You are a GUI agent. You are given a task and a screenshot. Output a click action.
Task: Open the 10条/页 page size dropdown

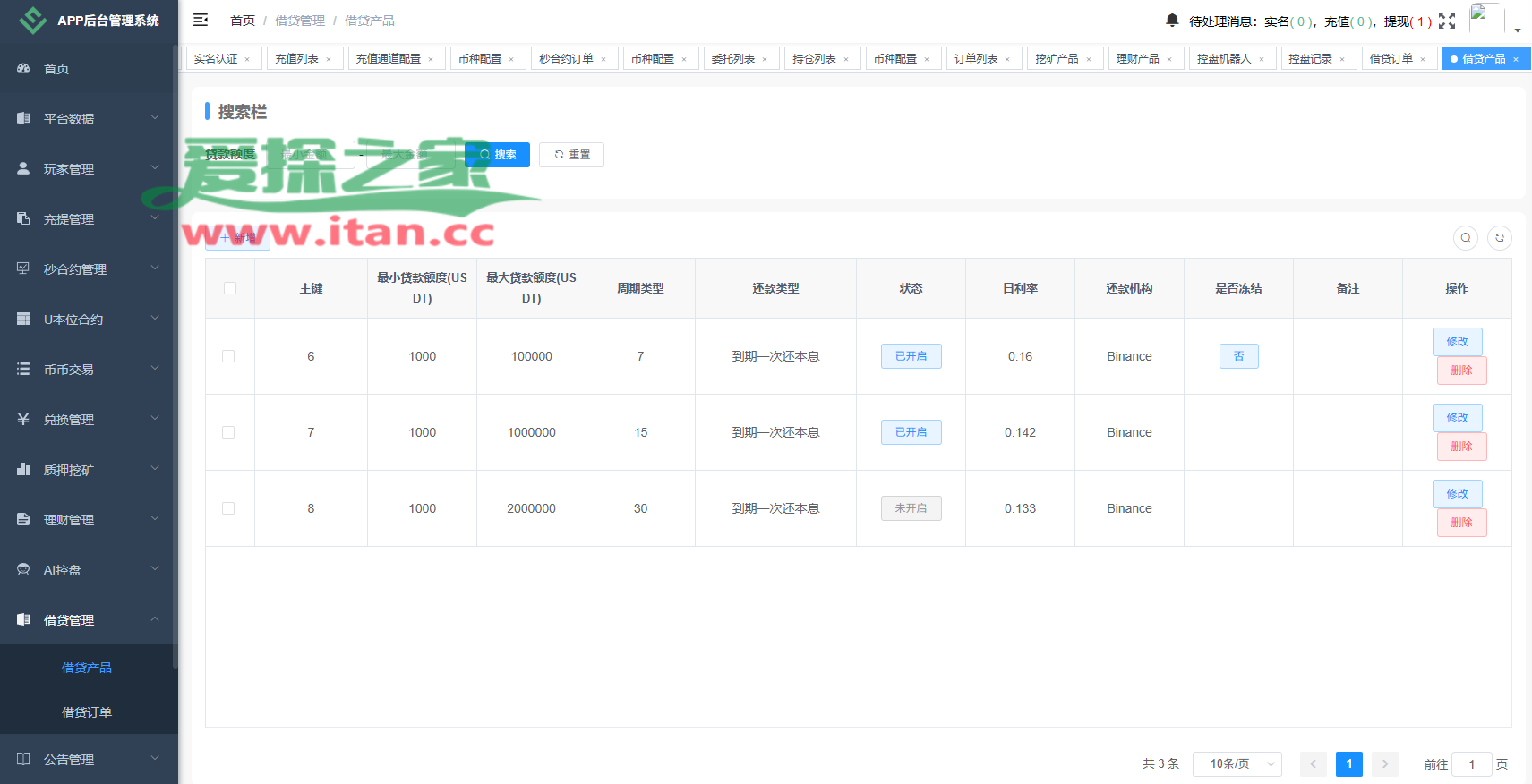click(x=1237, y=763)
